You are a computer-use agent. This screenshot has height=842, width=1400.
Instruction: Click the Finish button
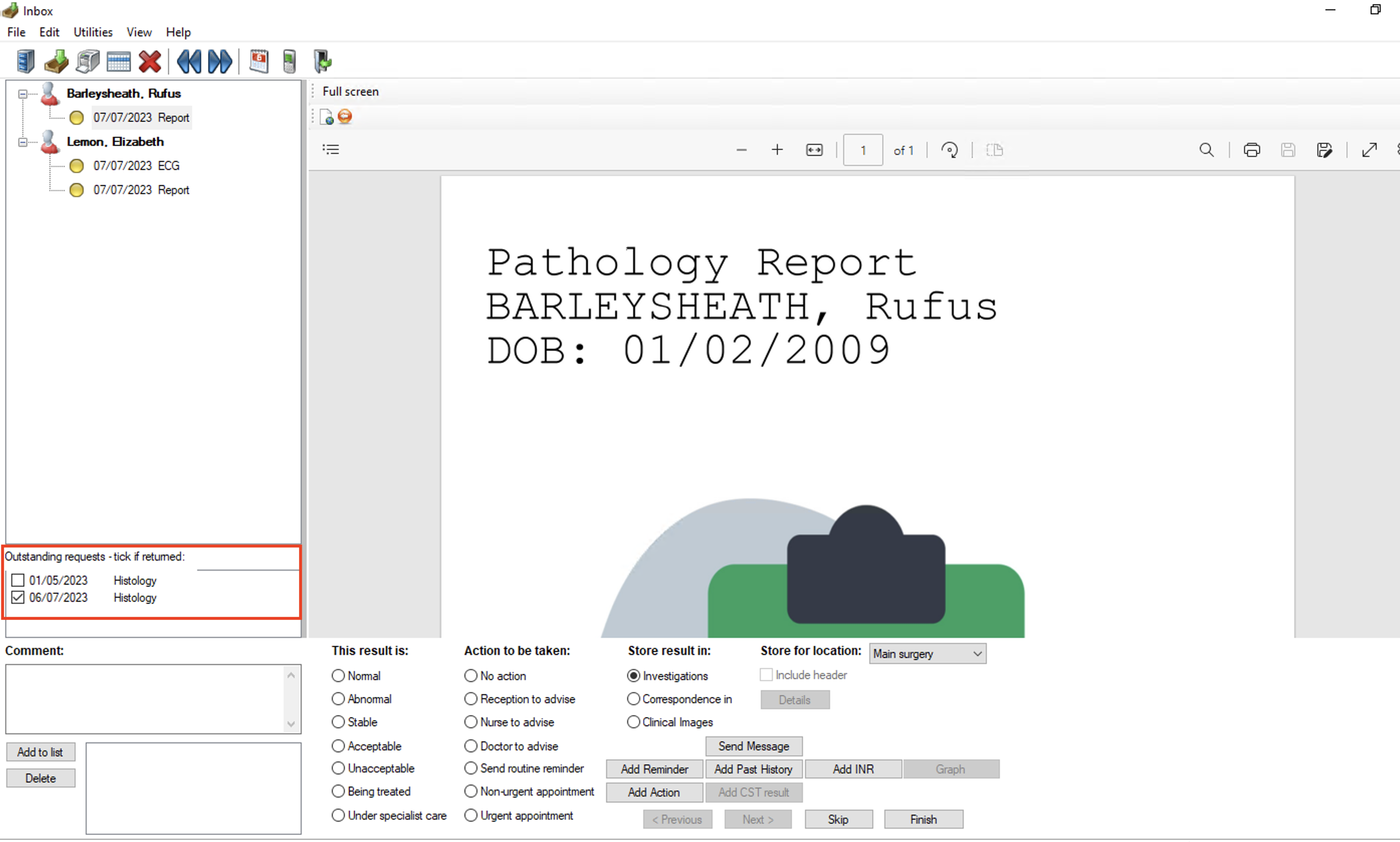[923, 819]
